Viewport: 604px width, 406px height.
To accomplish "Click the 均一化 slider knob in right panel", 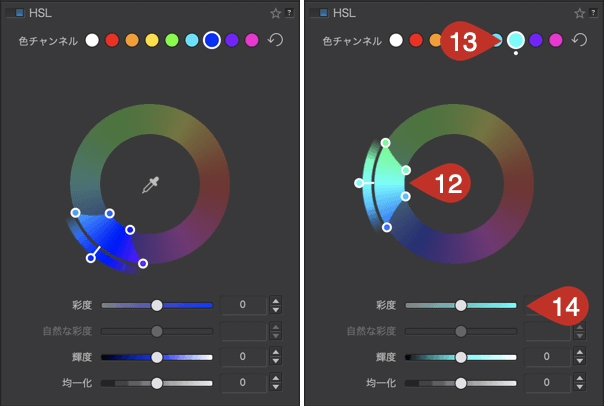I will (461, 383).
